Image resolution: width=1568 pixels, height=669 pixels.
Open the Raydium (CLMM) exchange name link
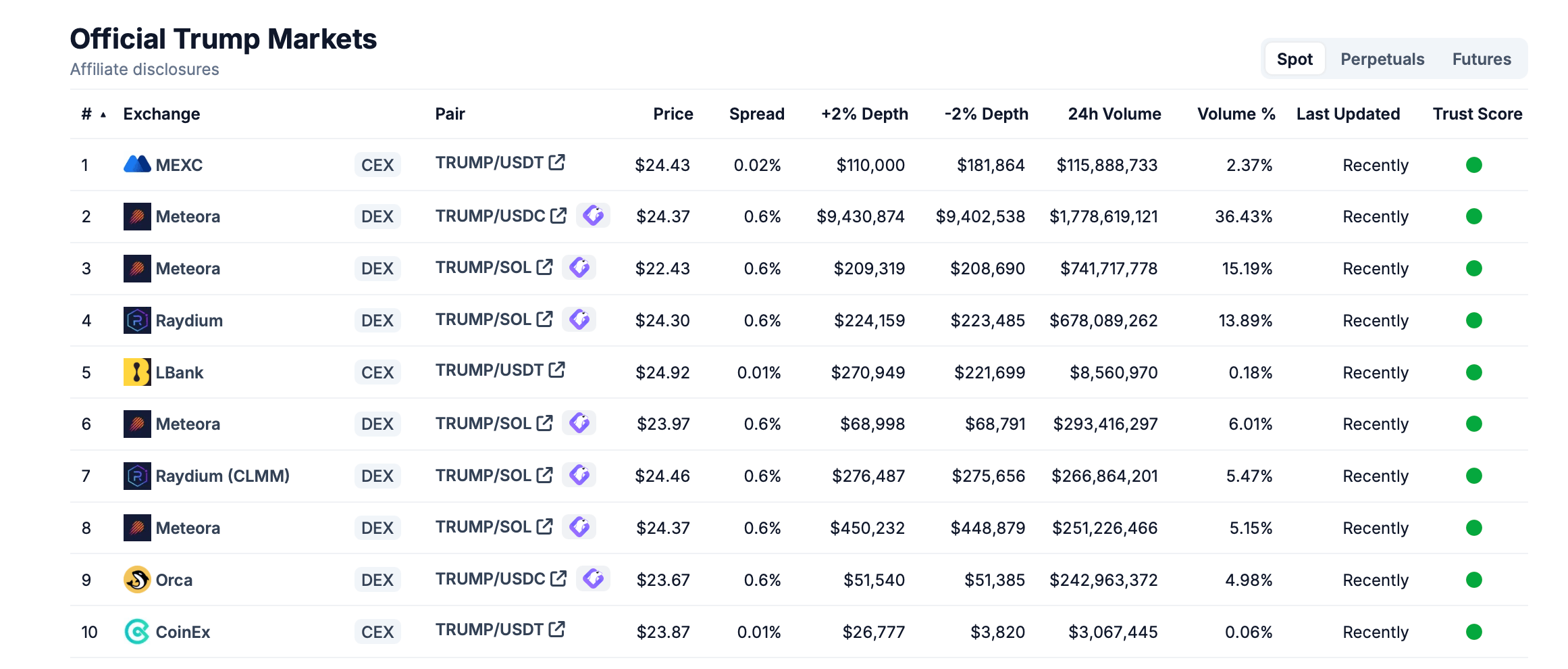tap(223, 476)
